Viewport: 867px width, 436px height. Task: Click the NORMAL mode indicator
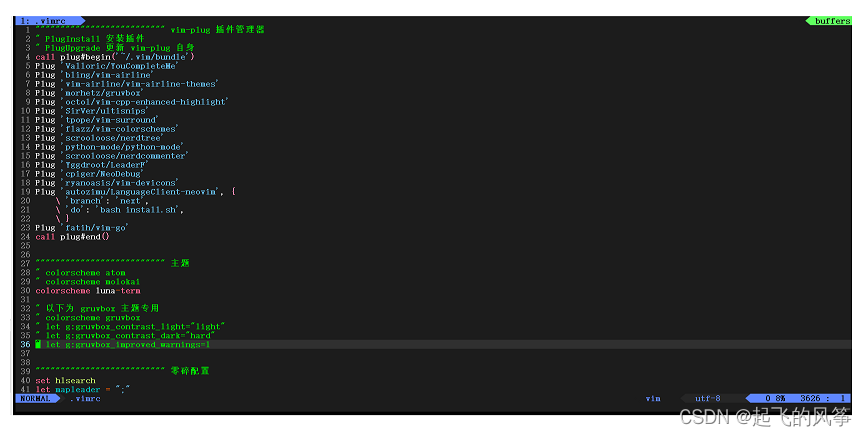(36, 398)
